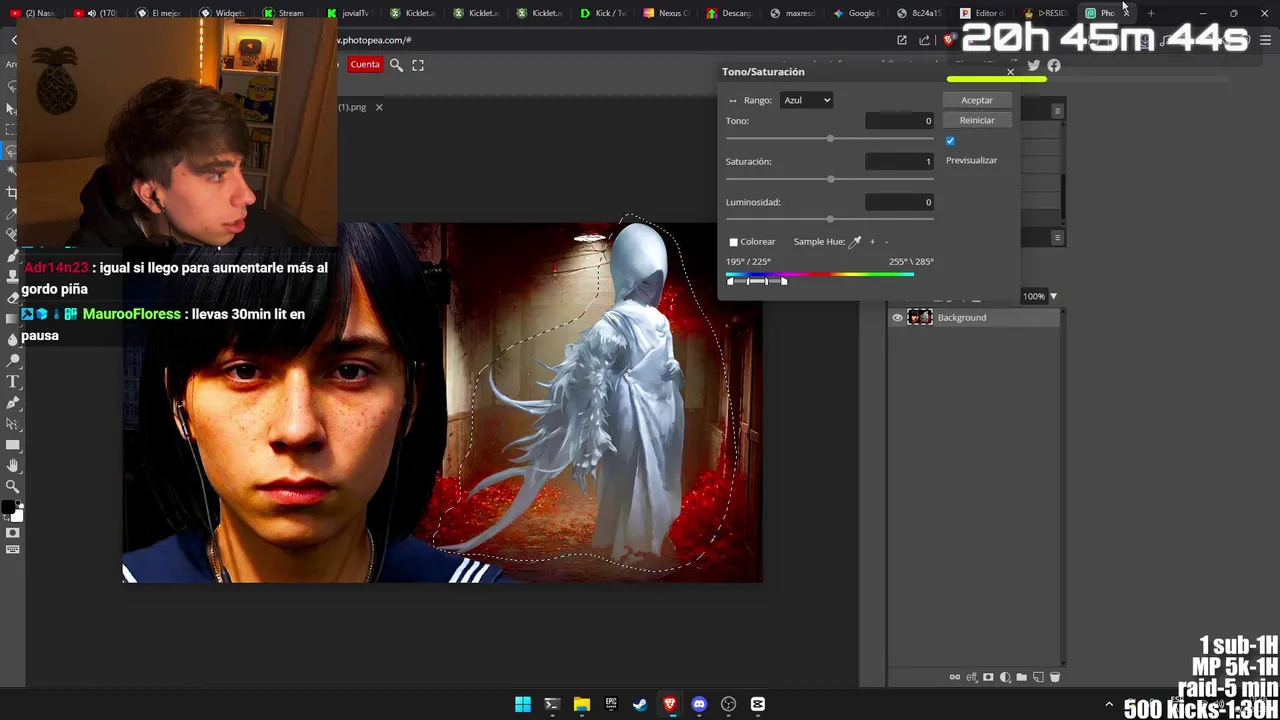Switch to the Editor browser tab
The width and height of the screenshot is (1280, 720).
(x=982, y=13)
